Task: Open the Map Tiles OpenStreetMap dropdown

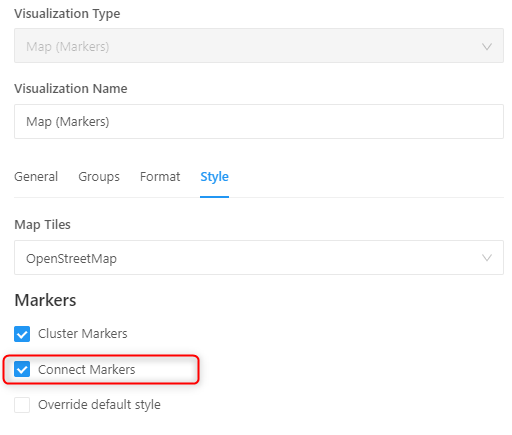Action: point(259,258)
